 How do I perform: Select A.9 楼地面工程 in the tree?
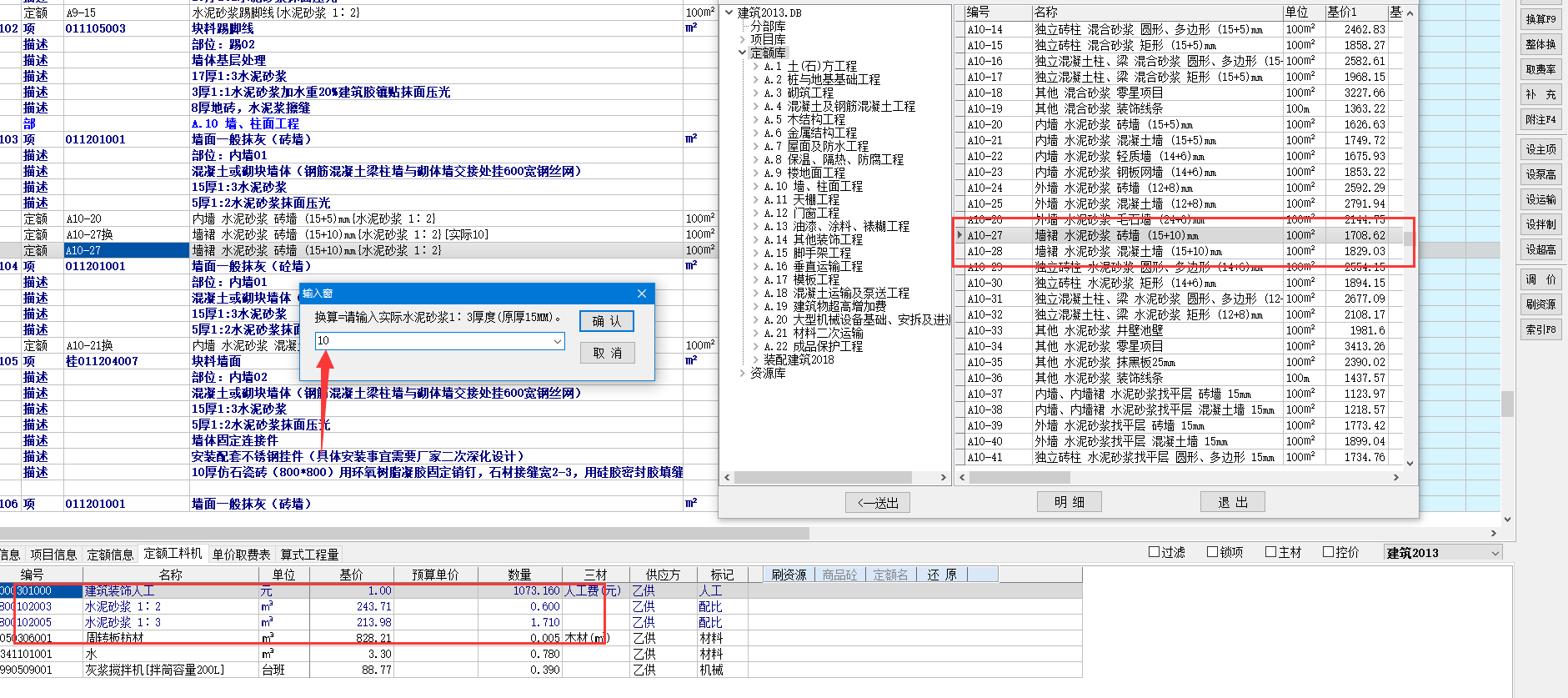coord(804,173)
